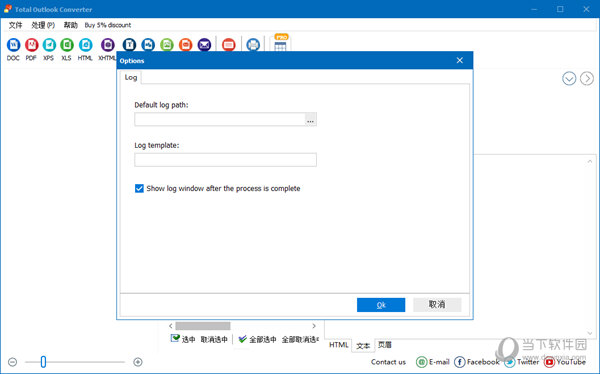This screenshot has height=374, width=600.
Task: Select the XLS conversion icon
Action: click(67, 45)
